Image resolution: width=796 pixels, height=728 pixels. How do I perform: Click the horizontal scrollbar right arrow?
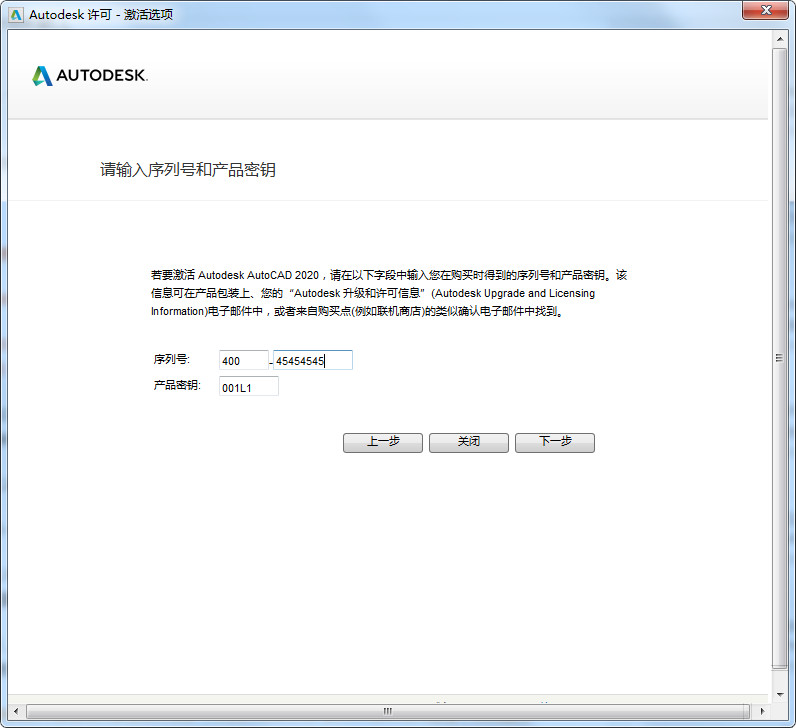(x=762, y=711)
